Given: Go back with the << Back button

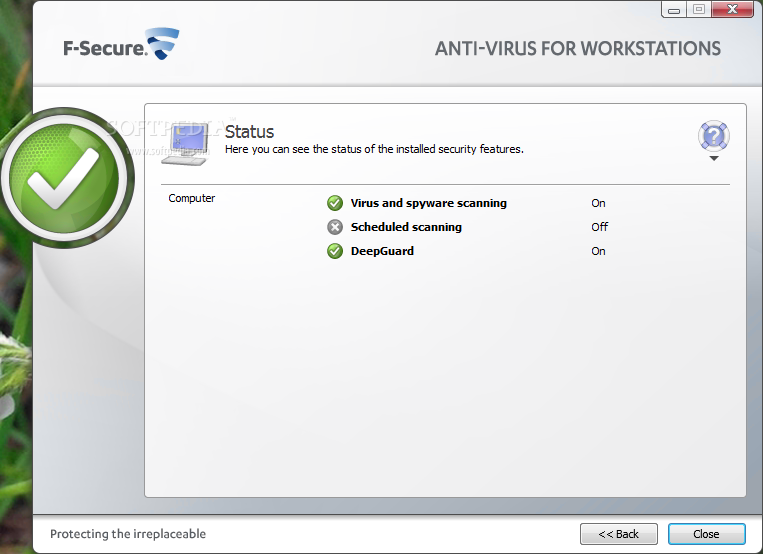Looking at the screenshot, I should click(618, 534).
